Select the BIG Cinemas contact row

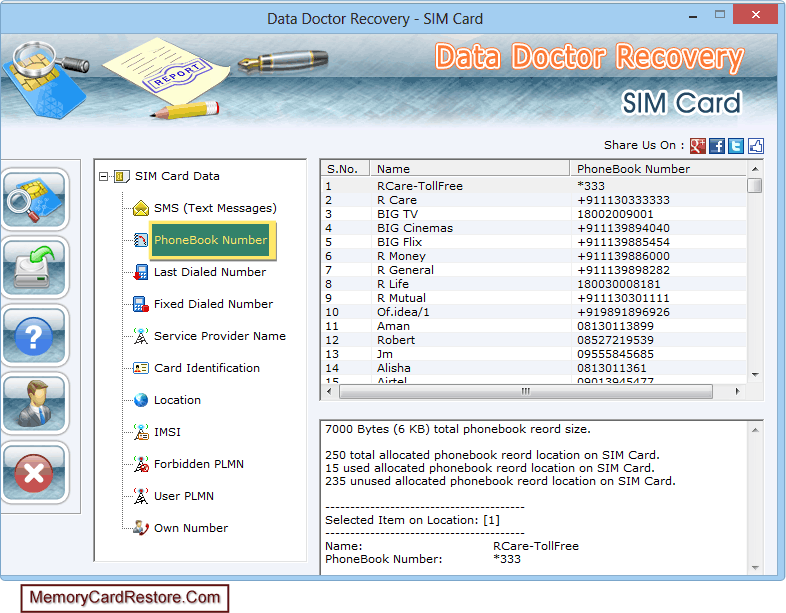click(533, 228)
